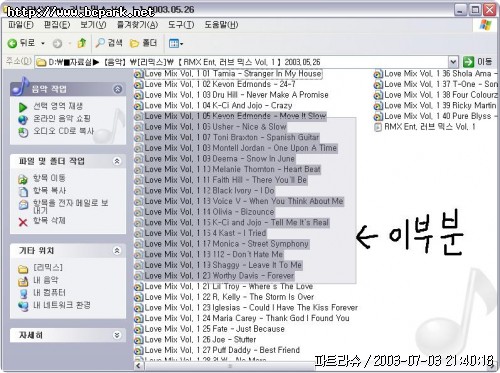Open the 즐겨찾기(A) menu

pyautogui.click(x=137, y=25)
